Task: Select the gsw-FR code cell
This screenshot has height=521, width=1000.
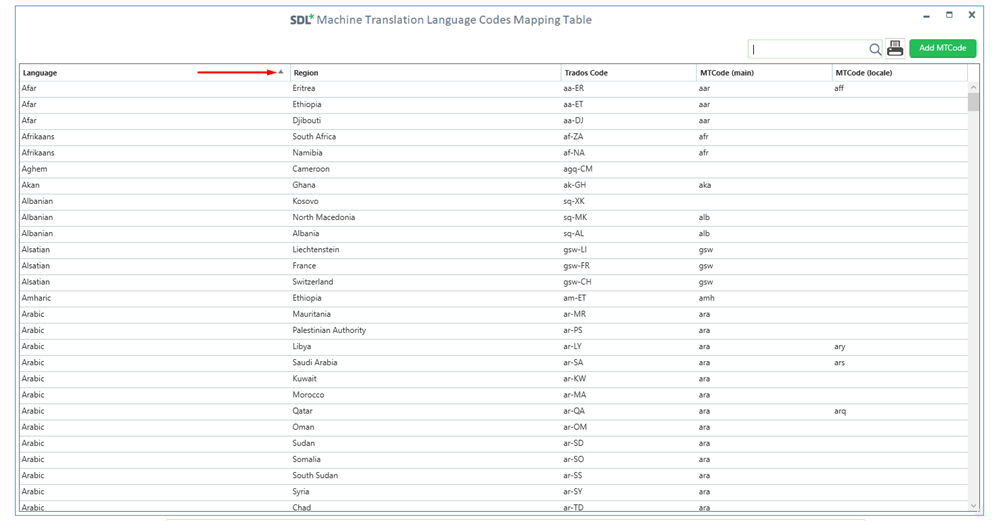Action: (577, 266)
